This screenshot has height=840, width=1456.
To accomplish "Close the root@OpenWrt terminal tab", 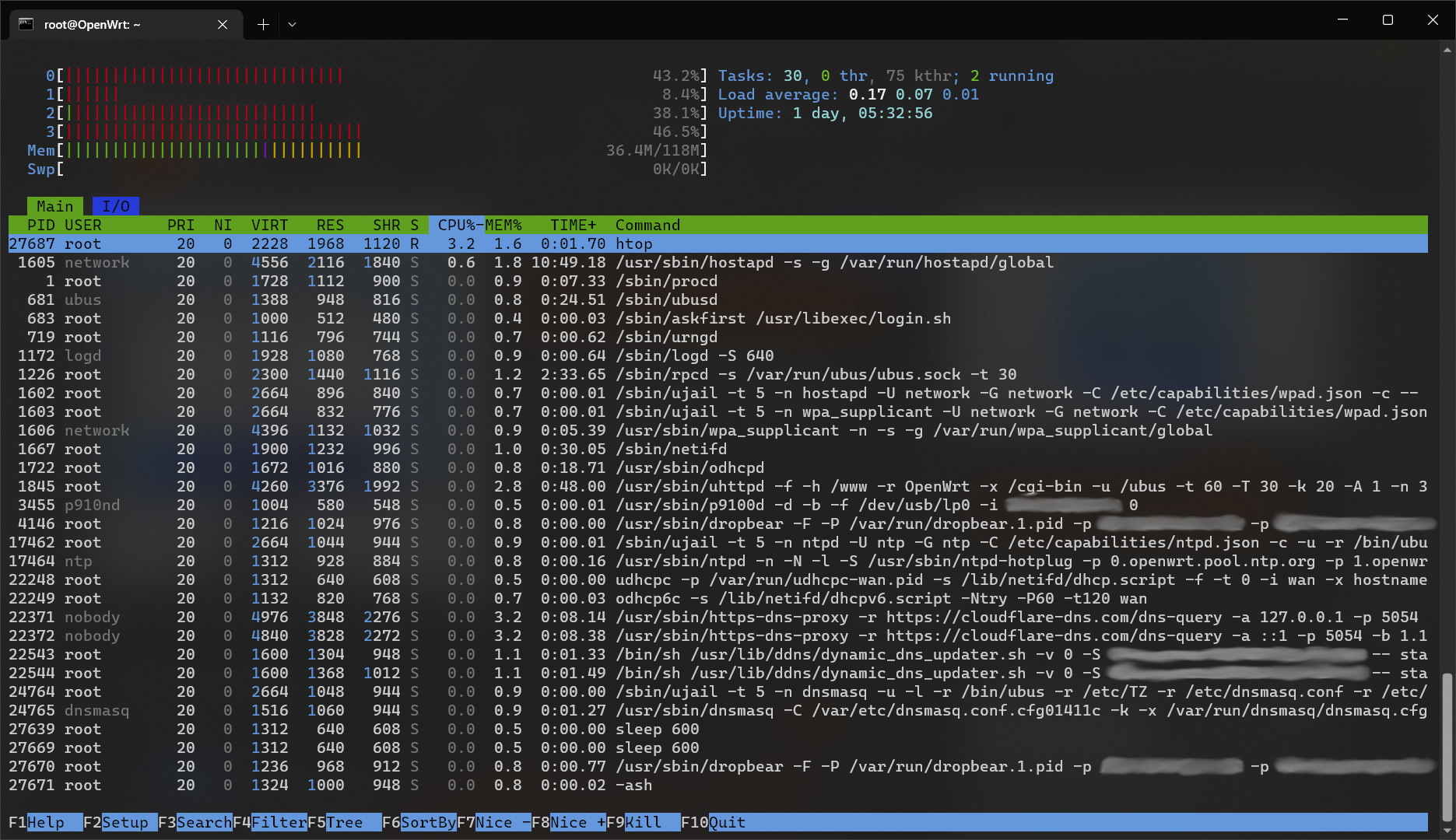I will point(223,24).
